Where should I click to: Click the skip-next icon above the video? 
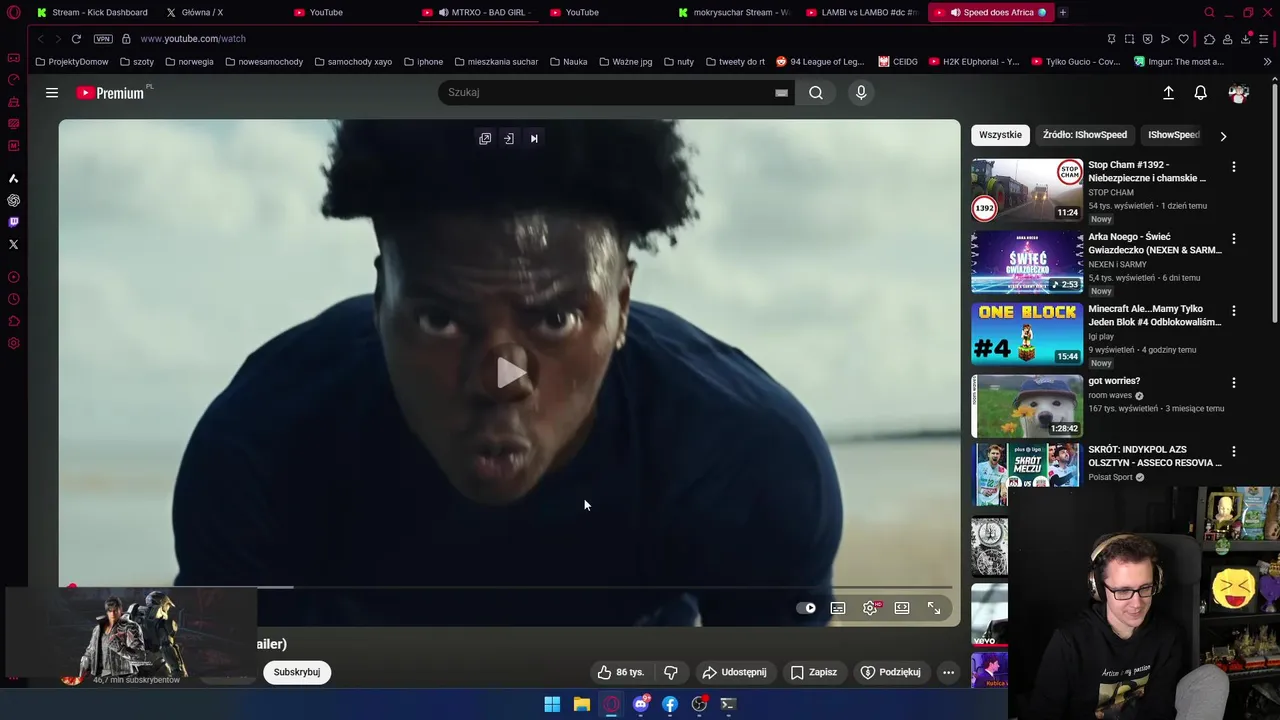point(534,139)
